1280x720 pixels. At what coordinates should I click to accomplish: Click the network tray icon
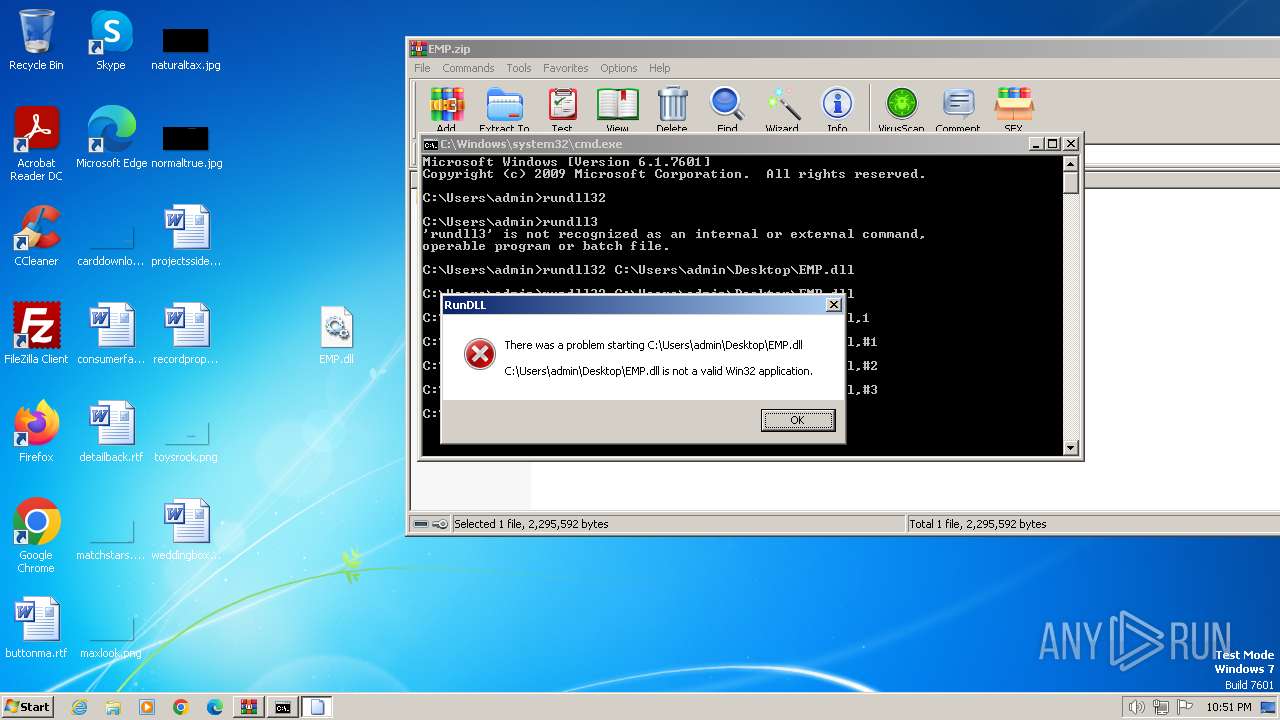tap(1160, 707)
